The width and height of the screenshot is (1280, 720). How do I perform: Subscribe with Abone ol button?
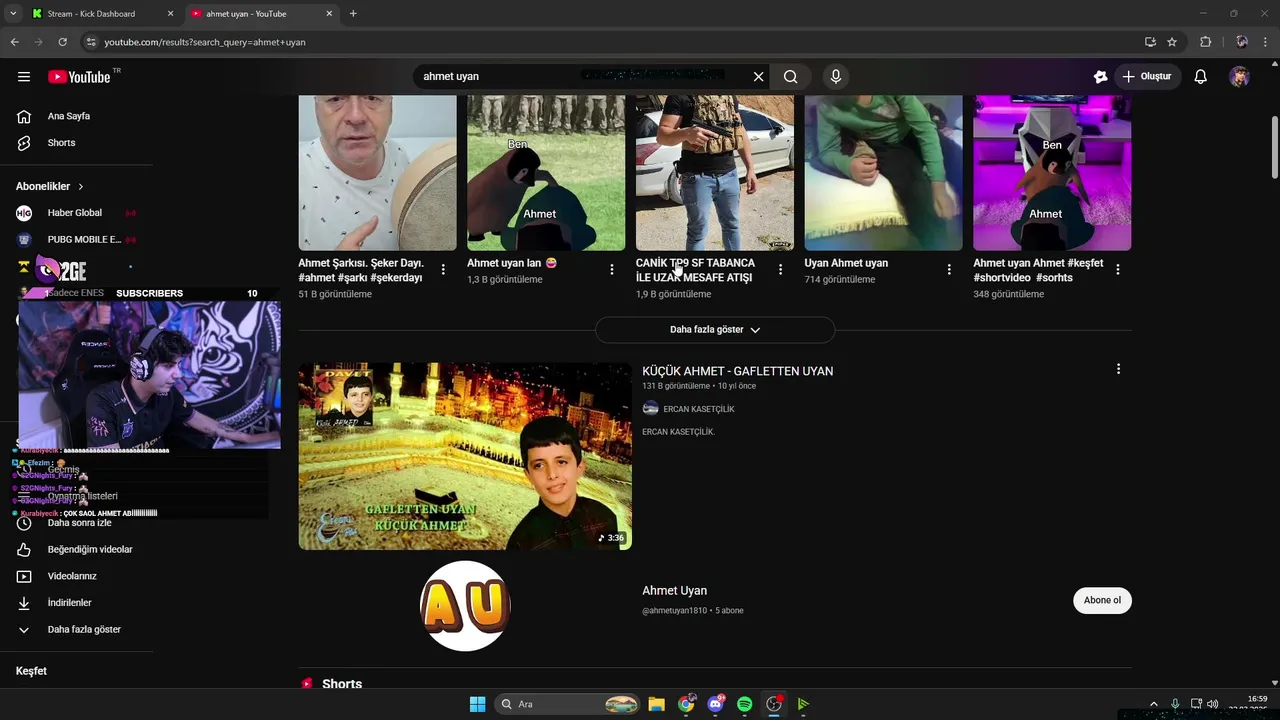click(x=1102, y=600)
